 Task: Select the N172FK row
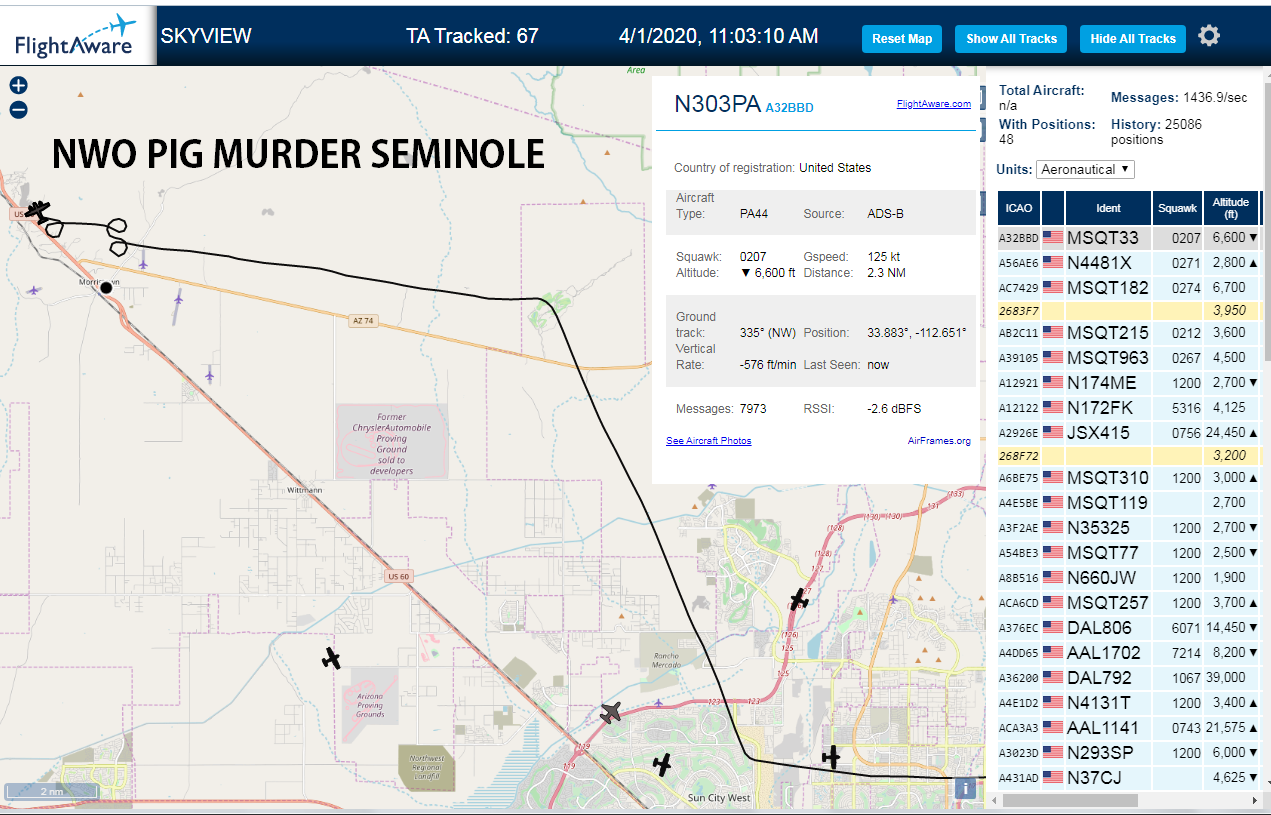click(1129, 408)
